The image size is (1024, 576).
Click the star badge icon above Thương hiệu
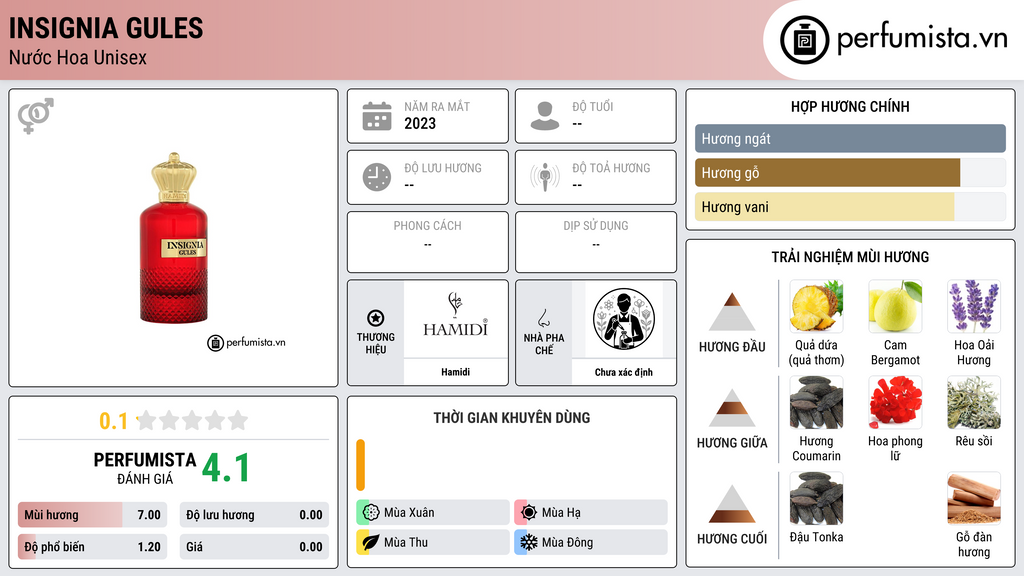coord(376,318)
